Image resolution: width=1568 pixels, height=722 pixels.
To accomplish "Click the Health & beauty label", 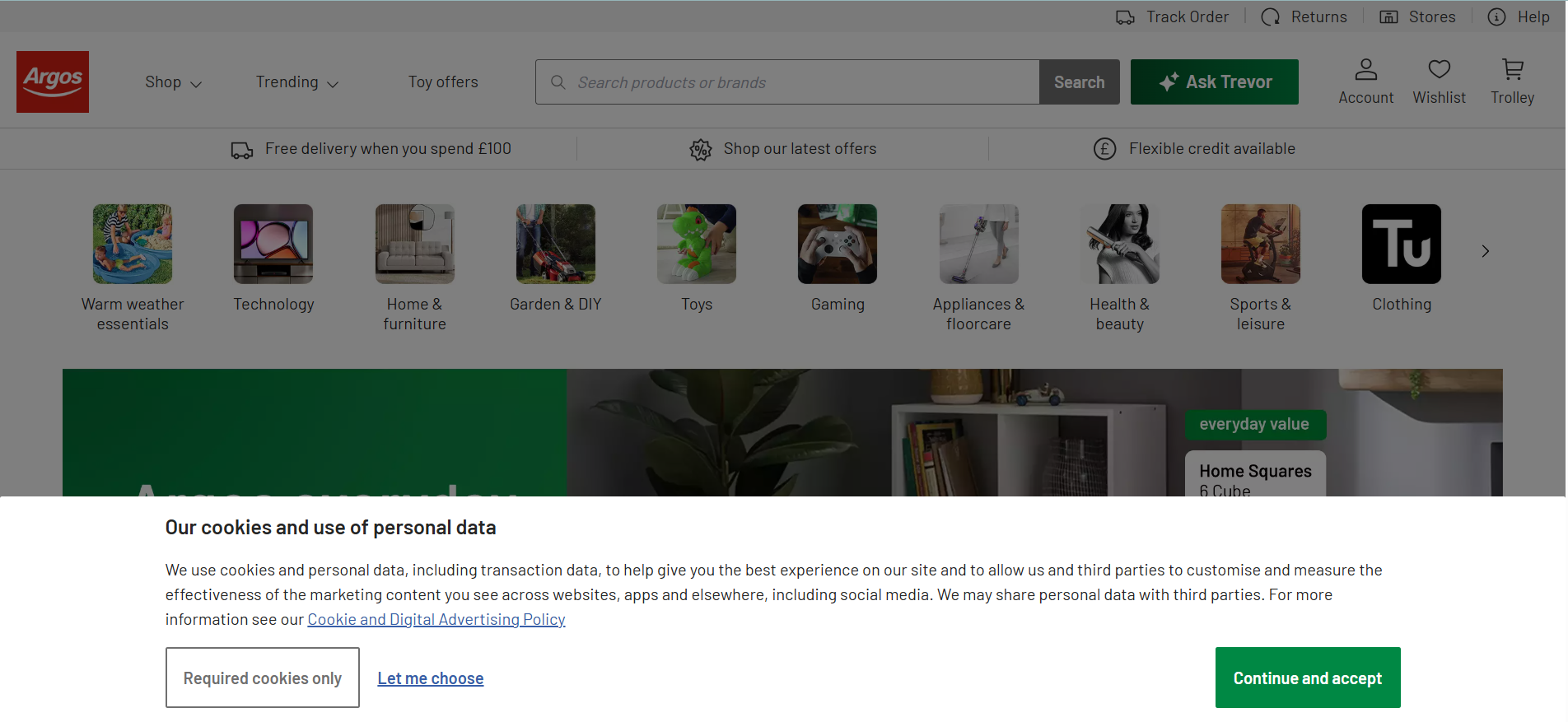I will [1120, 314].
